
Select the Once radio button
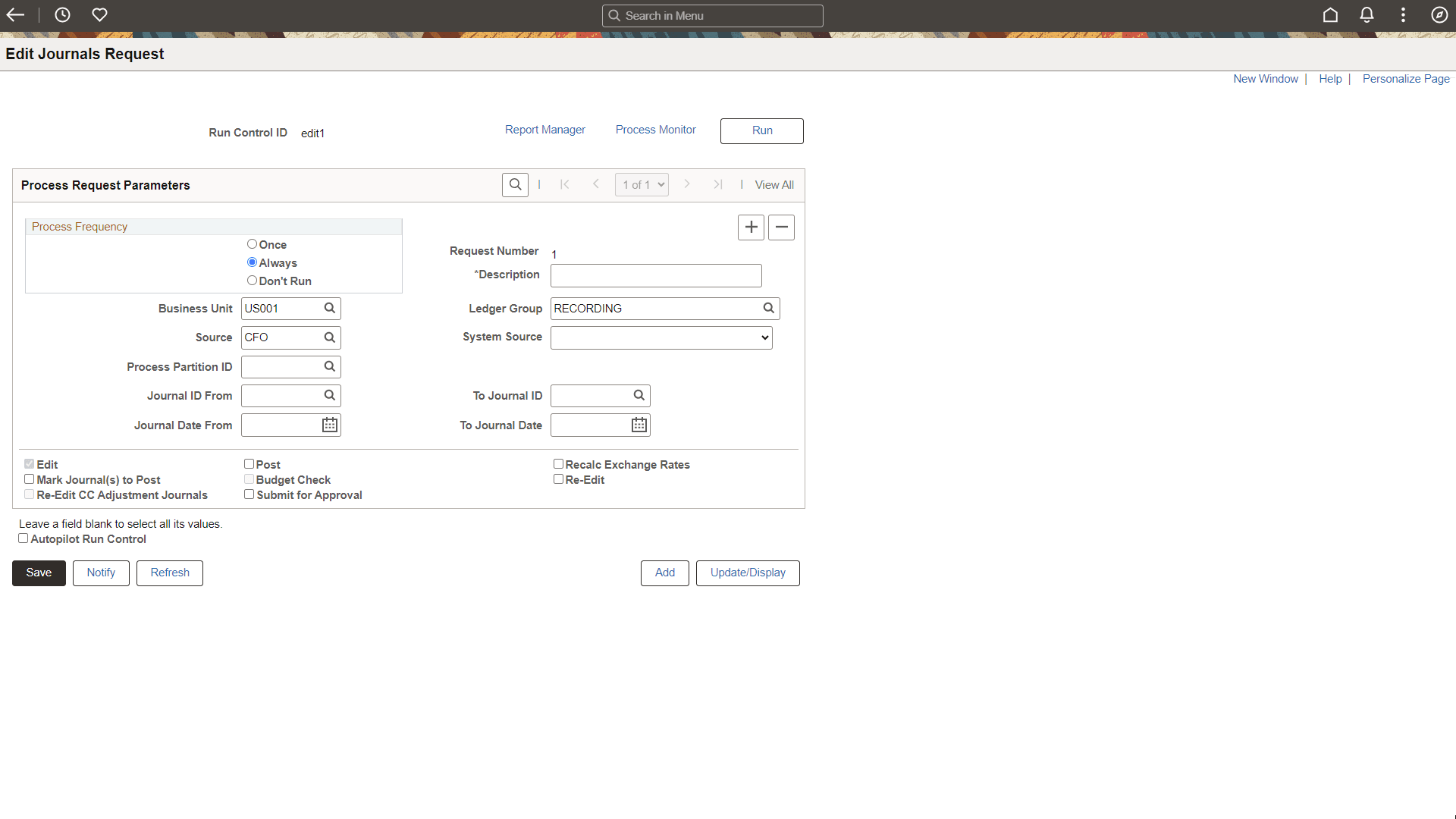252,244
